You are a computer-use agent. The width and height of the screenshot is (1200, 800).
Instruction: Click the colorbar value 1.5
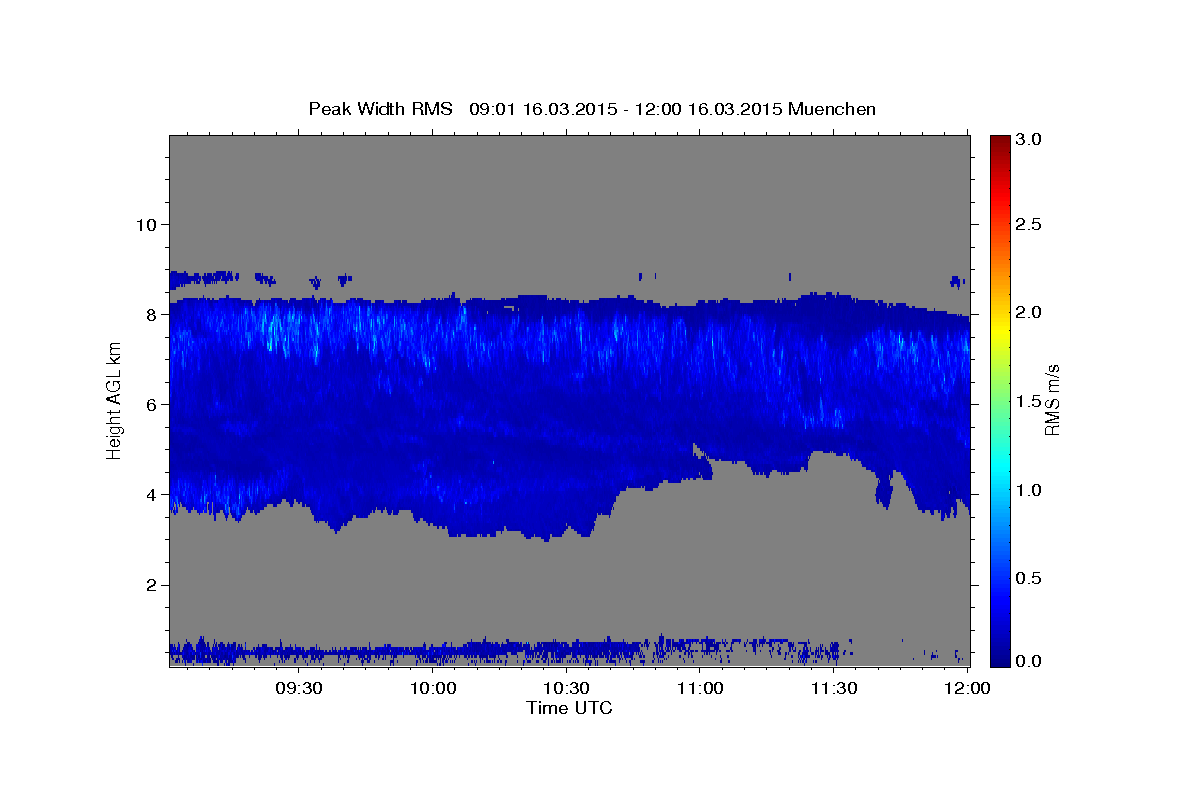[x=1029, y=401]
